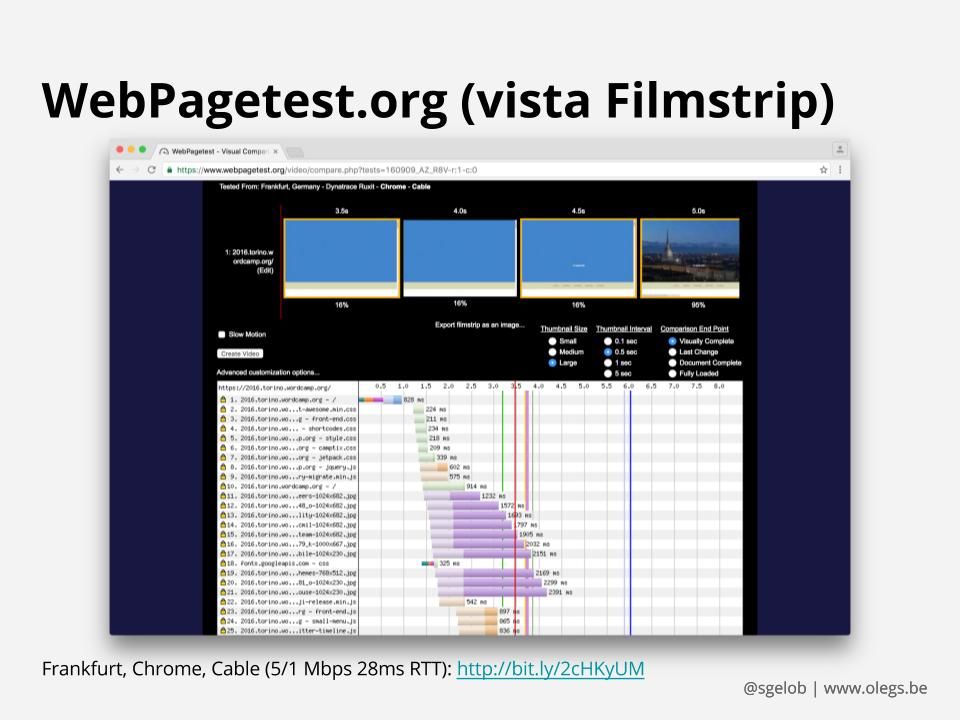
Task: Click lock icon of request 1
Action: 223,400
